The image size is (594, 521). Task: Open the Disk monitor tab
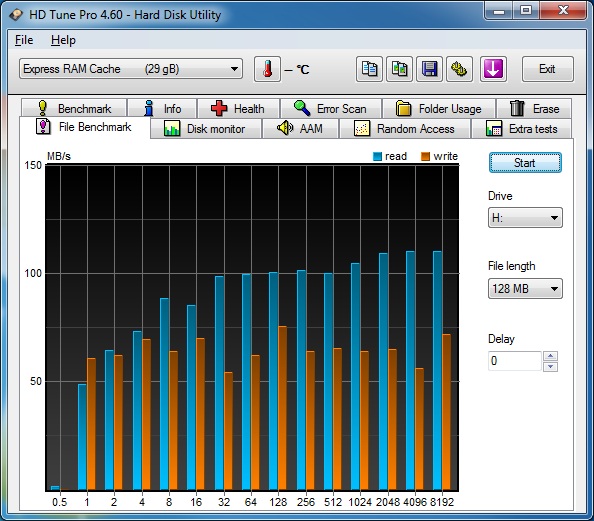tap(206, 129)
